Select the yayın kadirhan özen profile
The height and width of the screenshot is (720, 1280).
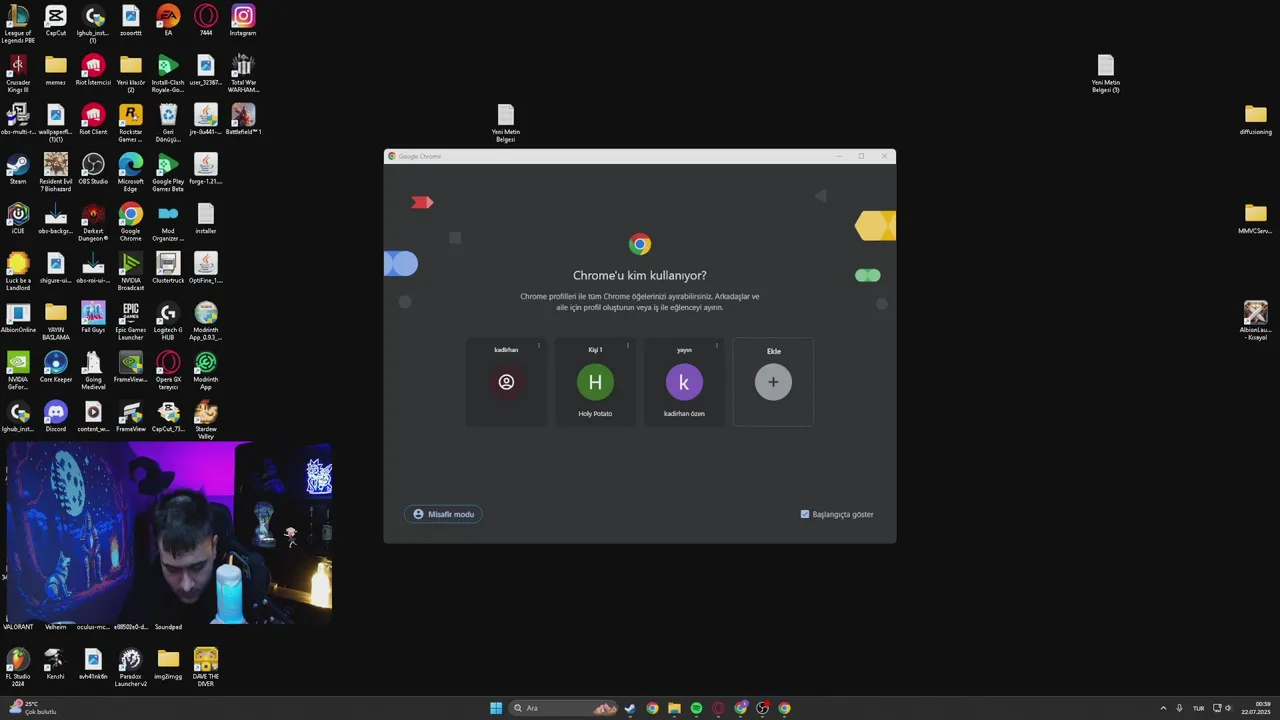click(684, 382)
